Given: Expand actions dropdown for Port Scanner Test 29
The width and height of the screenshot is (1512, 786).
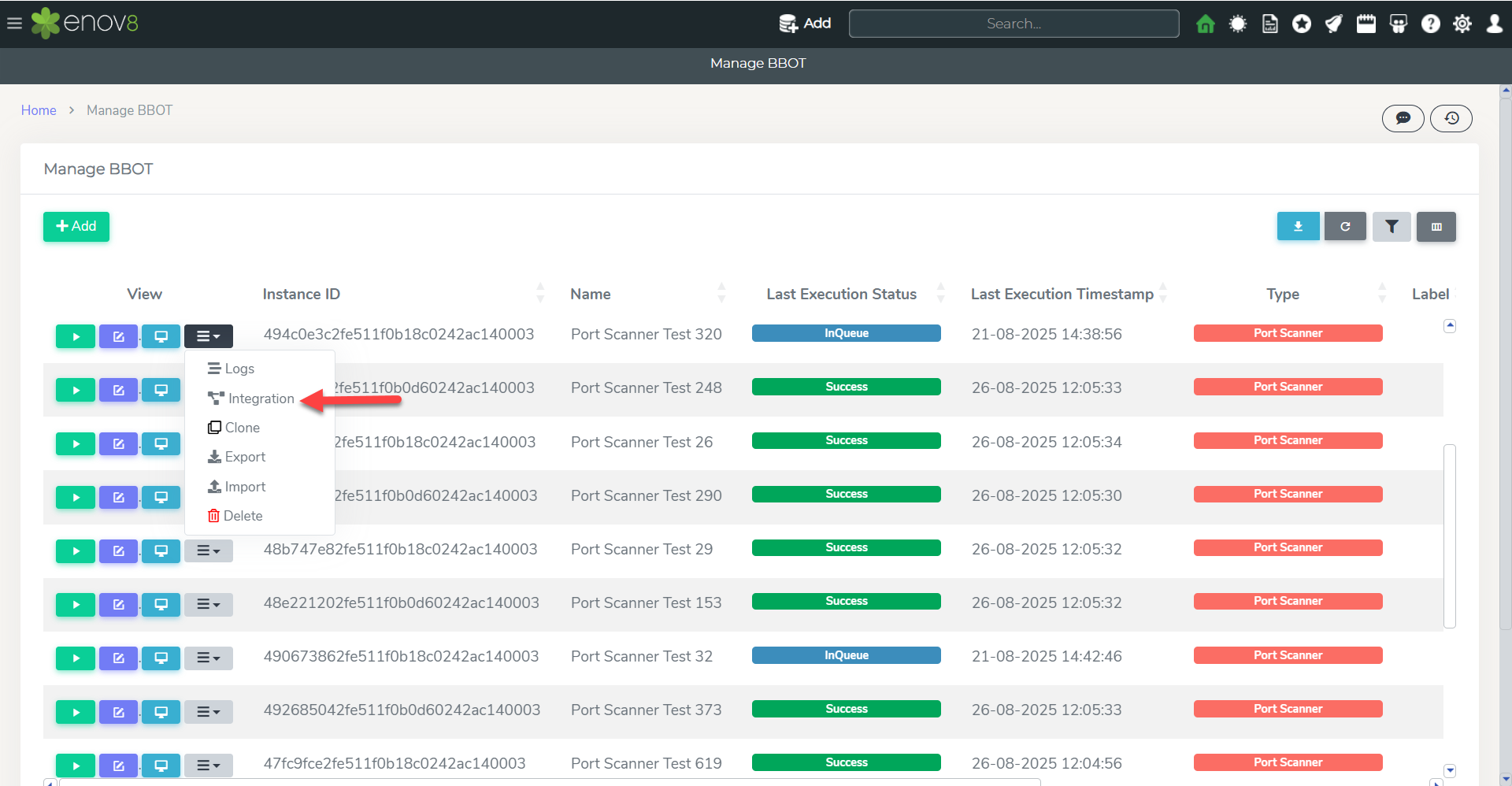Looking at the screenshot, I should tap(209, 551).
